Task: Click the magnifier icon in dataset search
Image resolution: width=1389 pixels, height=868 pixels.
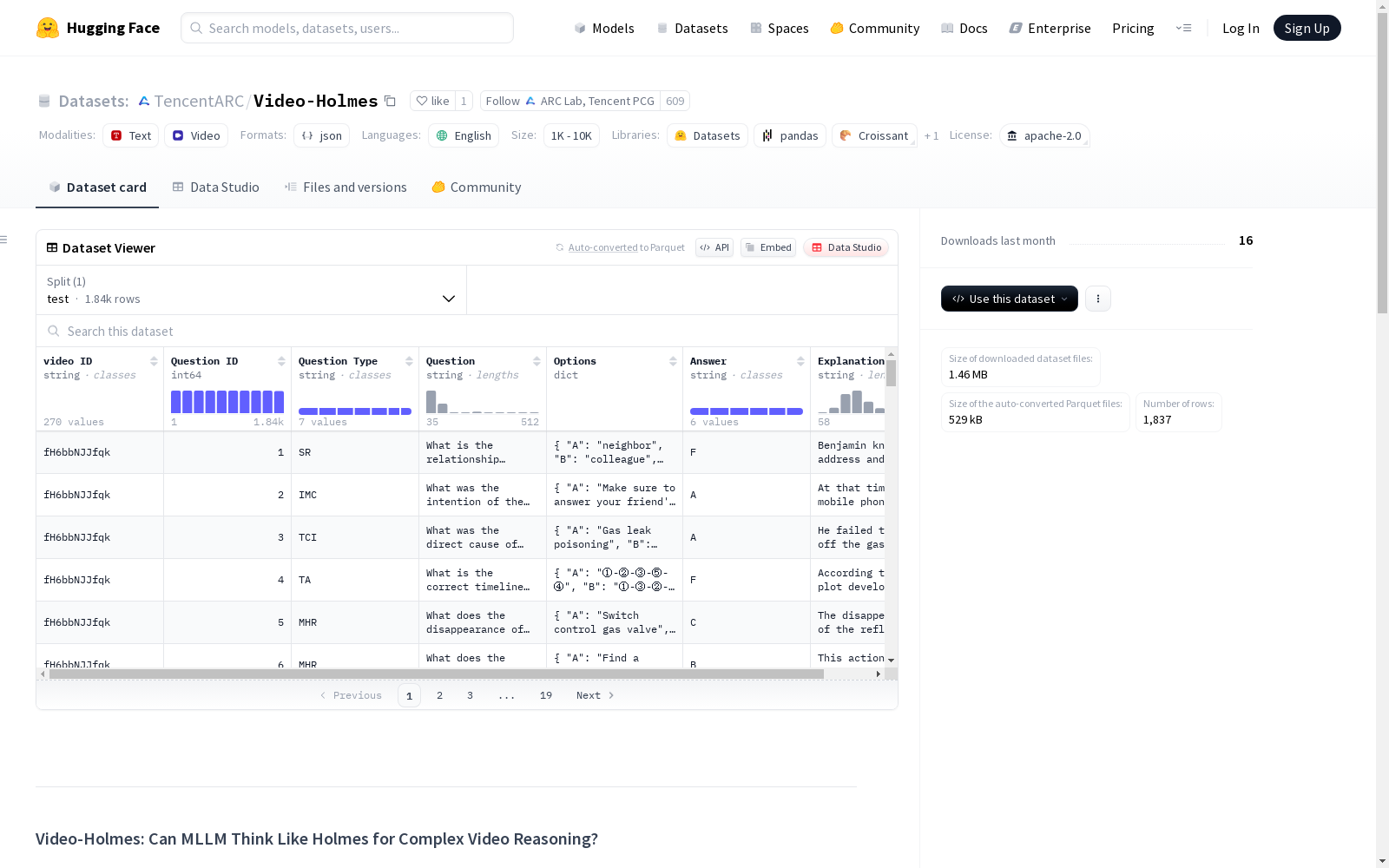Action: coord(54,331)
